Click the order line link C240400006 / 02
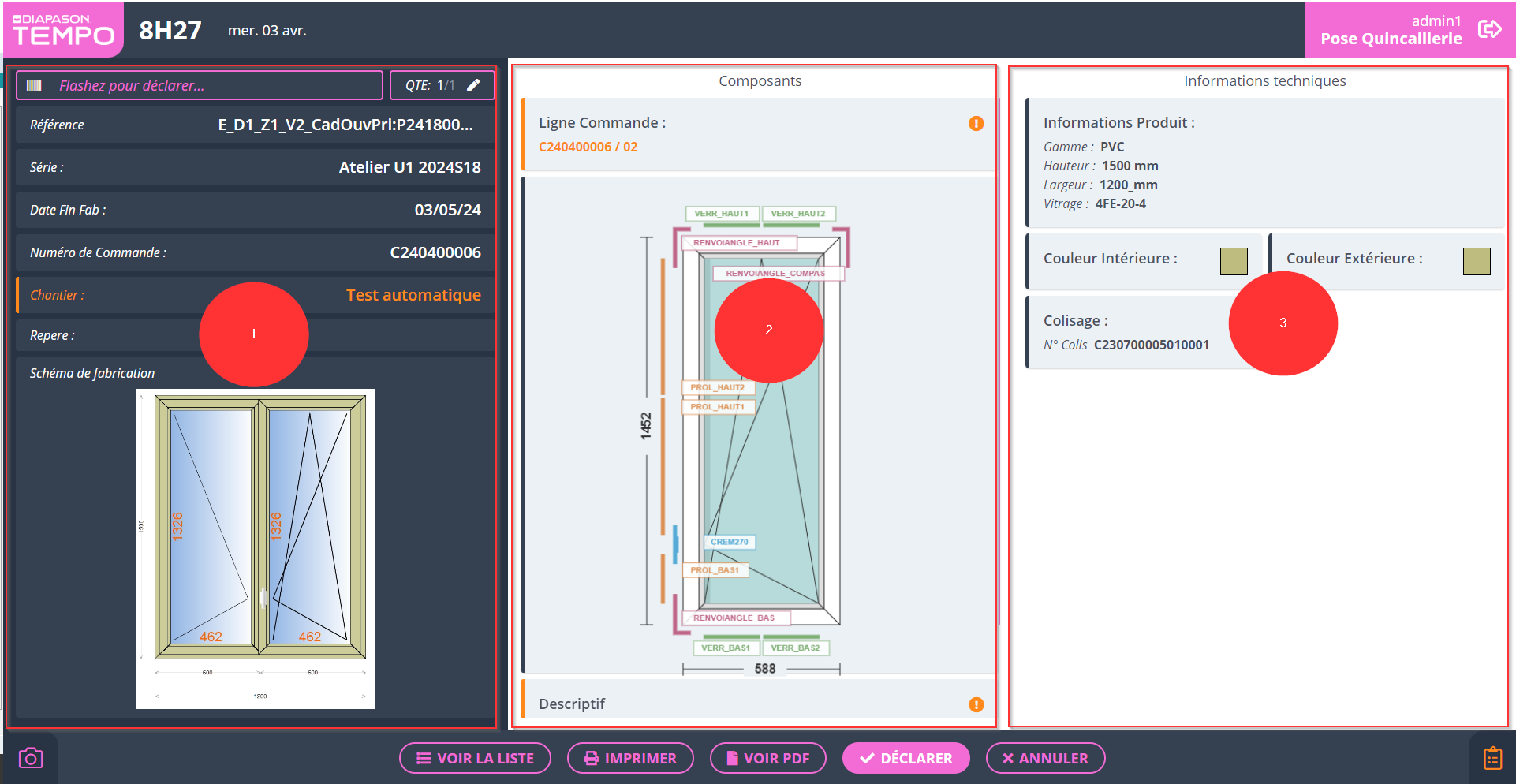The height and width of the screenshot is (784, 1516). pyautogui.click(x=588, y=147)
